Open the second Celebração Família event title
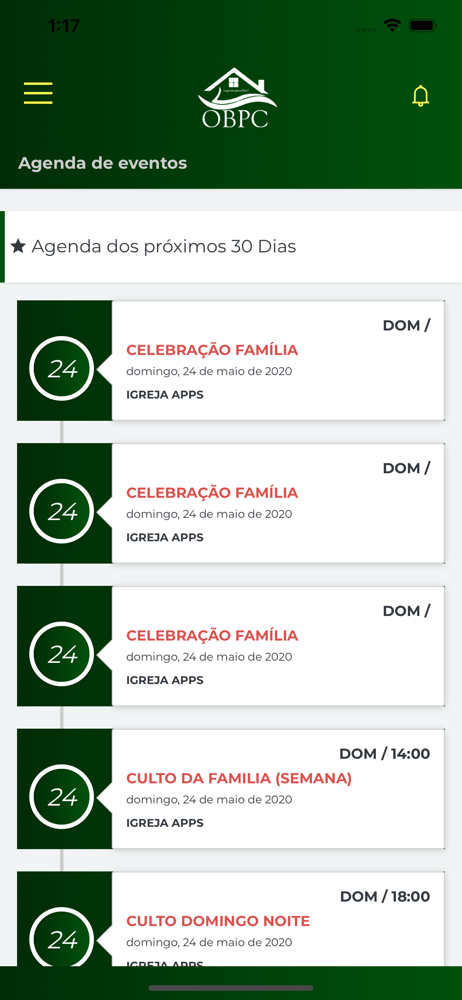This screenshot has height=1000, width=462. coord(212,493)
